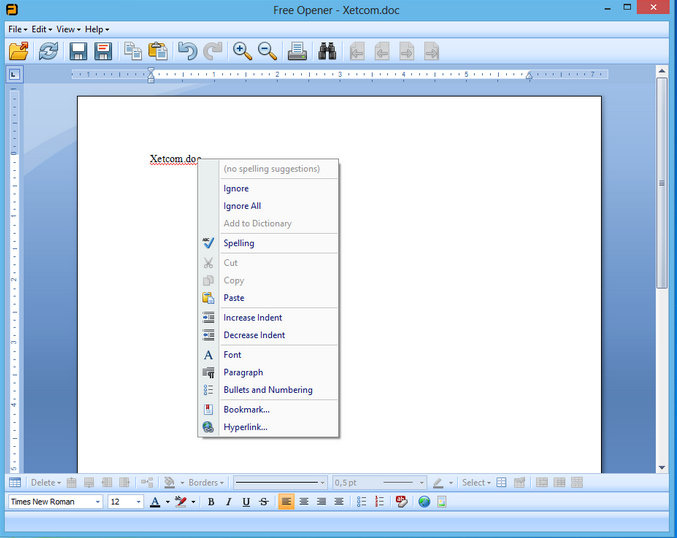Choose Bullets and Numbering in context menu
677x538 pixels.
[268, 390]
